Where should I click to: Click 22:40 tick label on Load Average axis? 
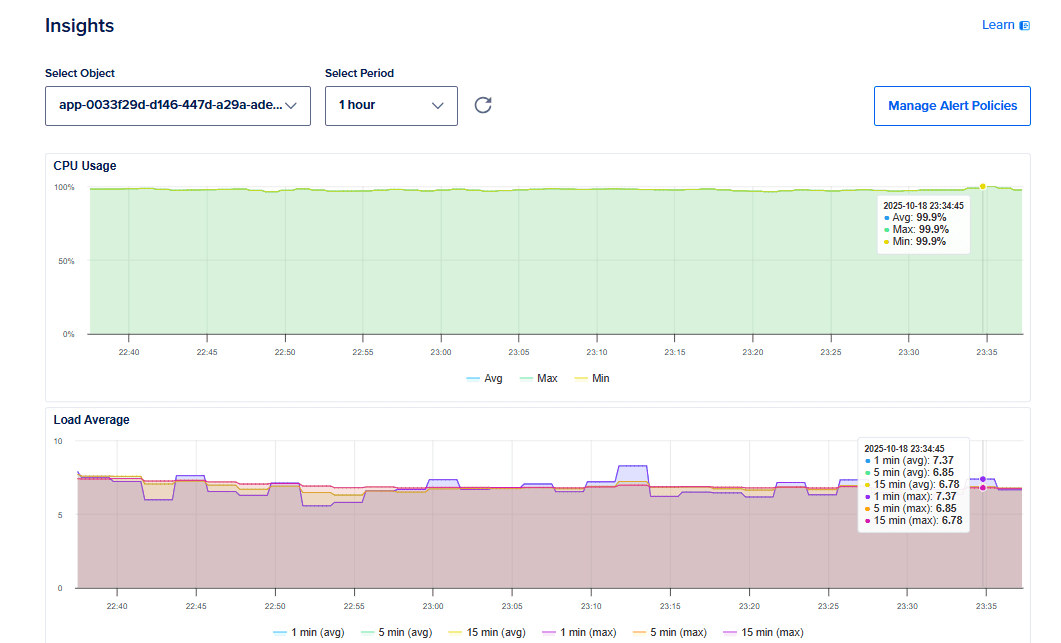point(117,606)
